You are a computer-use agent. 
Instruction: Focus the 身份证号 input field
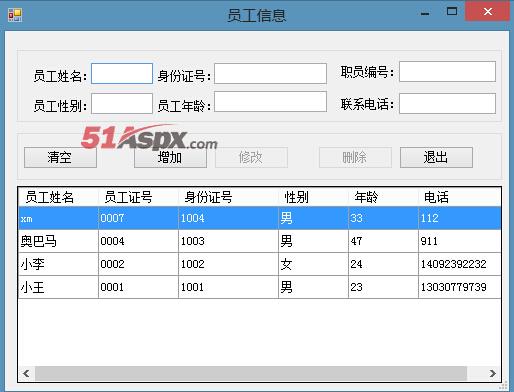[270, 73]
